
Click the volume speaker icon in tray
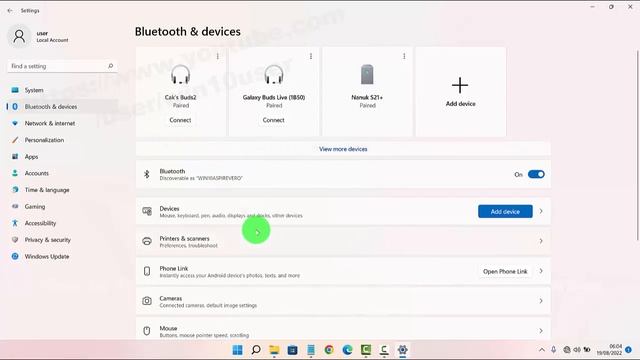pyautogui.click(x=577, y=350)
